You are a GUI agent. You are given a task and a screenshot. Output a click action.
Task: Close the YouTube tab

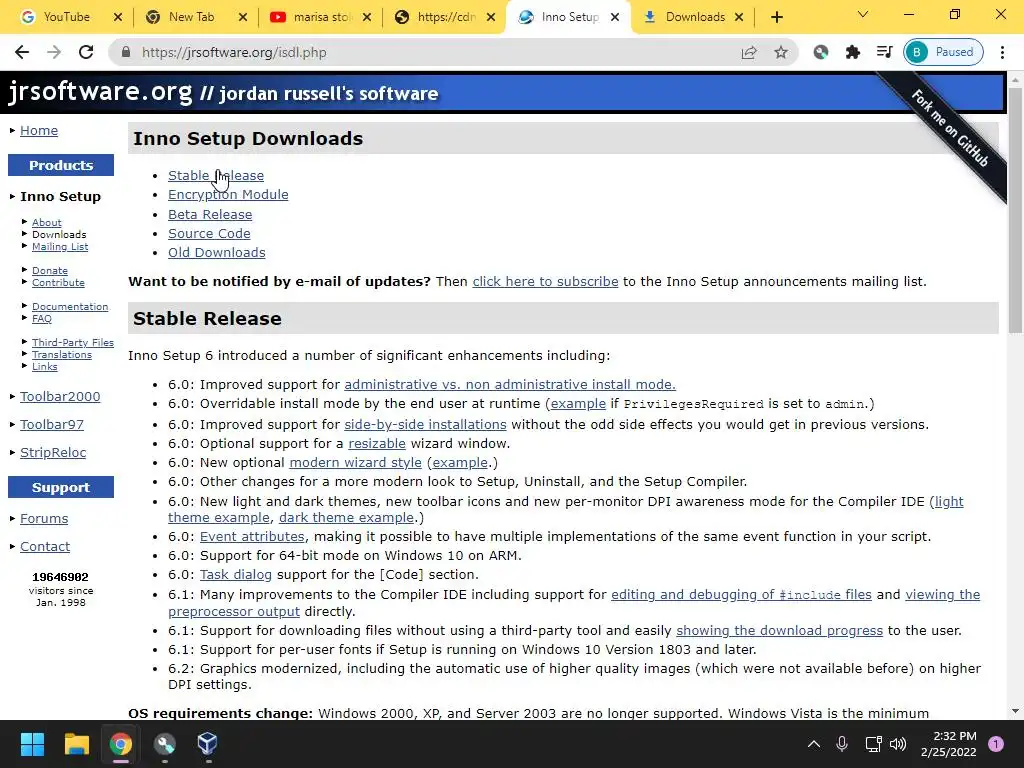coord(118,17)
